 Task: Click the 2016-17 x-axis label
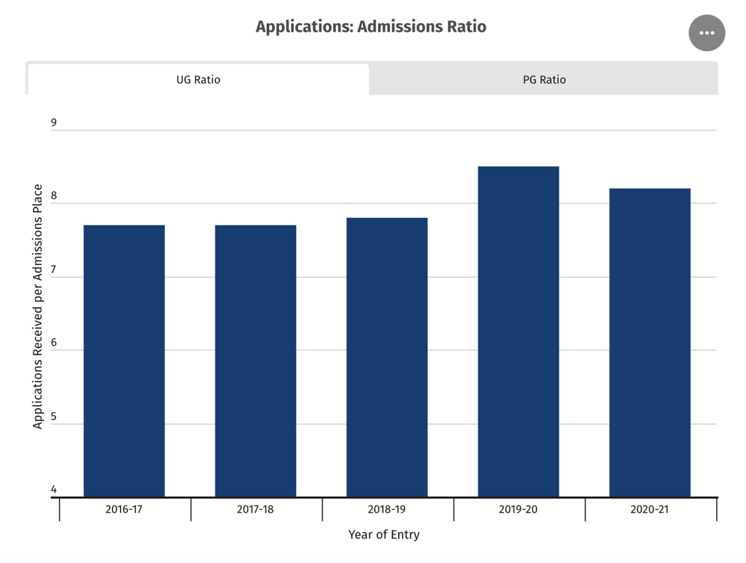(x=124, y=510)
